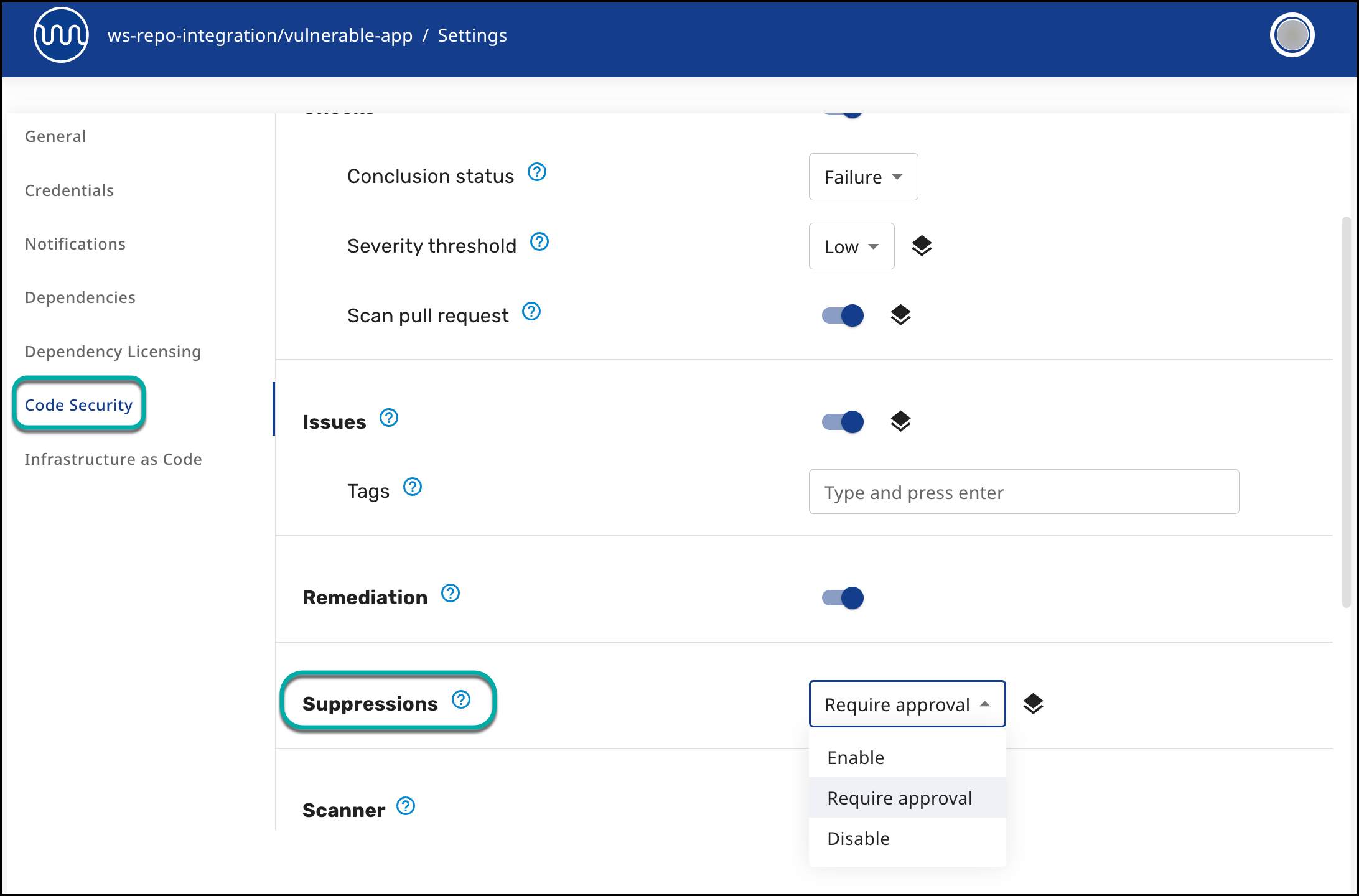
Task: Click layers icon next to Issues toggle
Action: pos(900,422)
